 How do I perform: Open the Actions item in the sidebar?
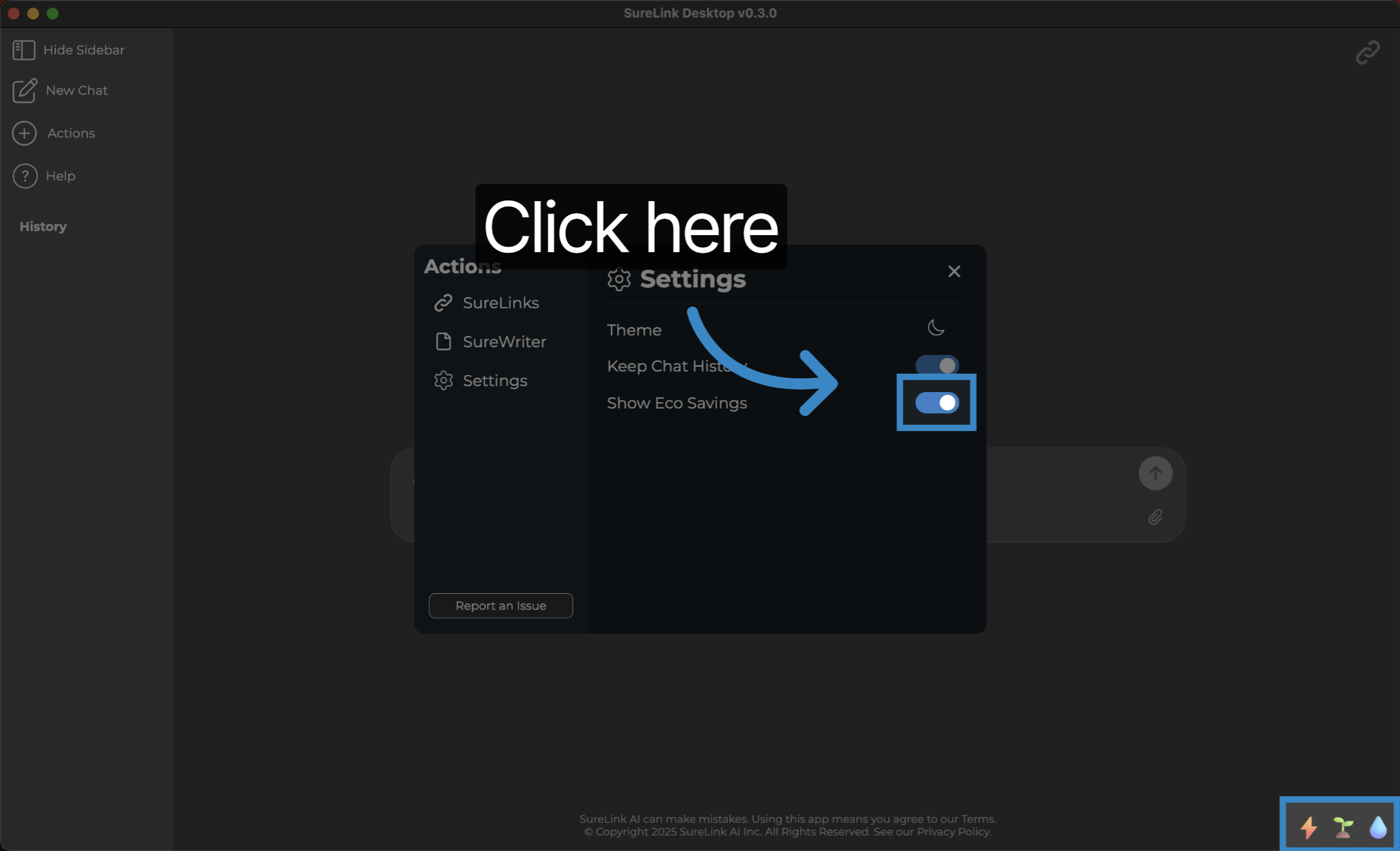coord(54,133)
